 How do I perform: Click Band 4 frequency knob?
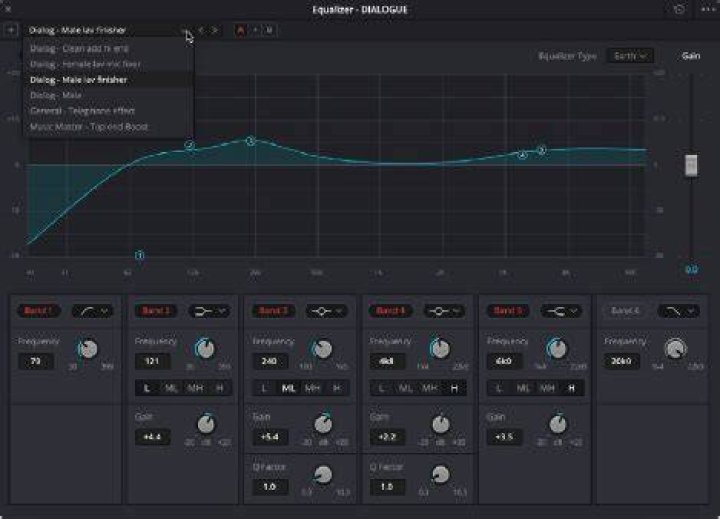coord(440,349)
